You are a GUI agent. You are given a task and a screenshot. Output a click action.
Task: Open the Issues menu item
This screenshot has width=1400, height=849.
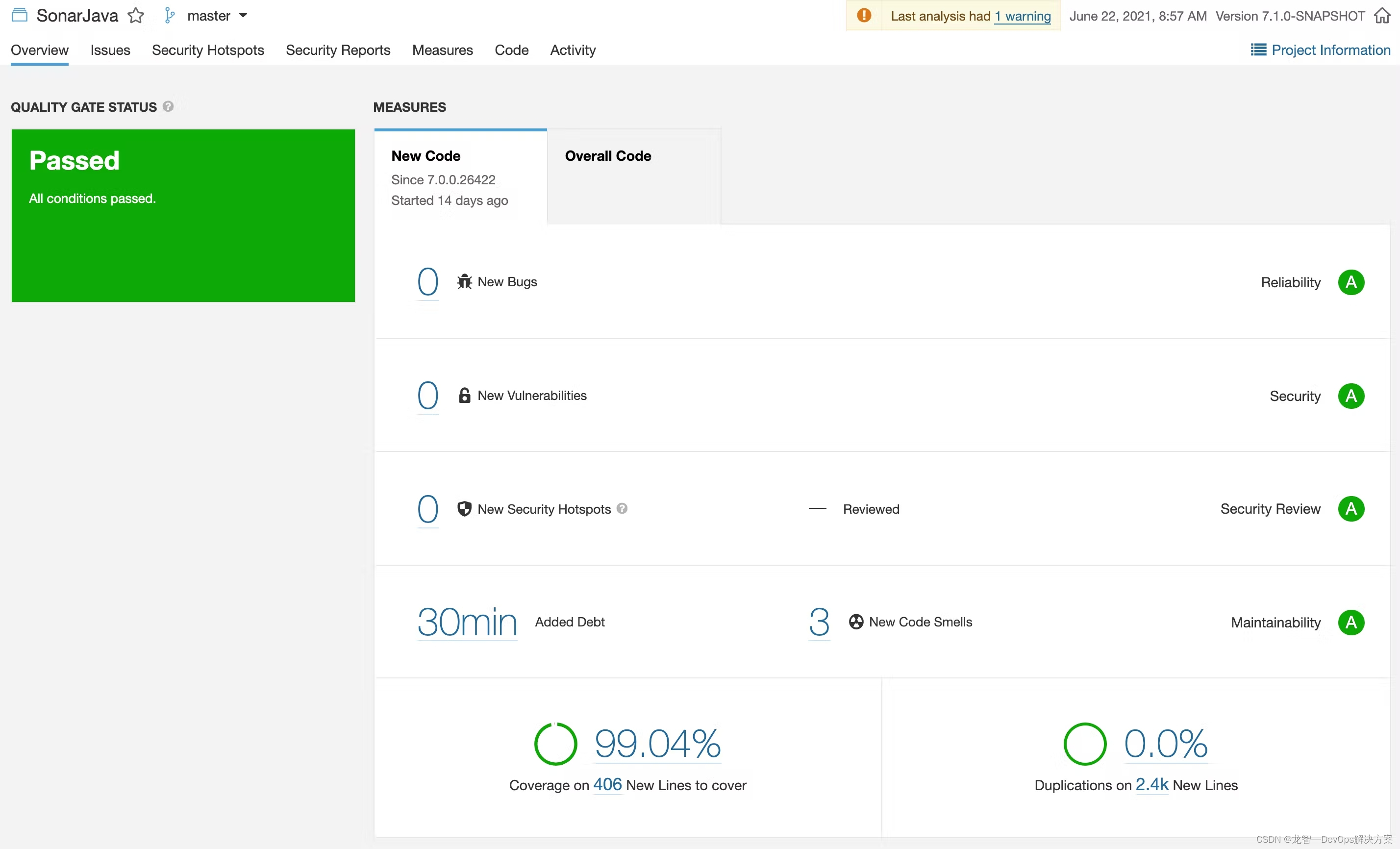[110, 48]
